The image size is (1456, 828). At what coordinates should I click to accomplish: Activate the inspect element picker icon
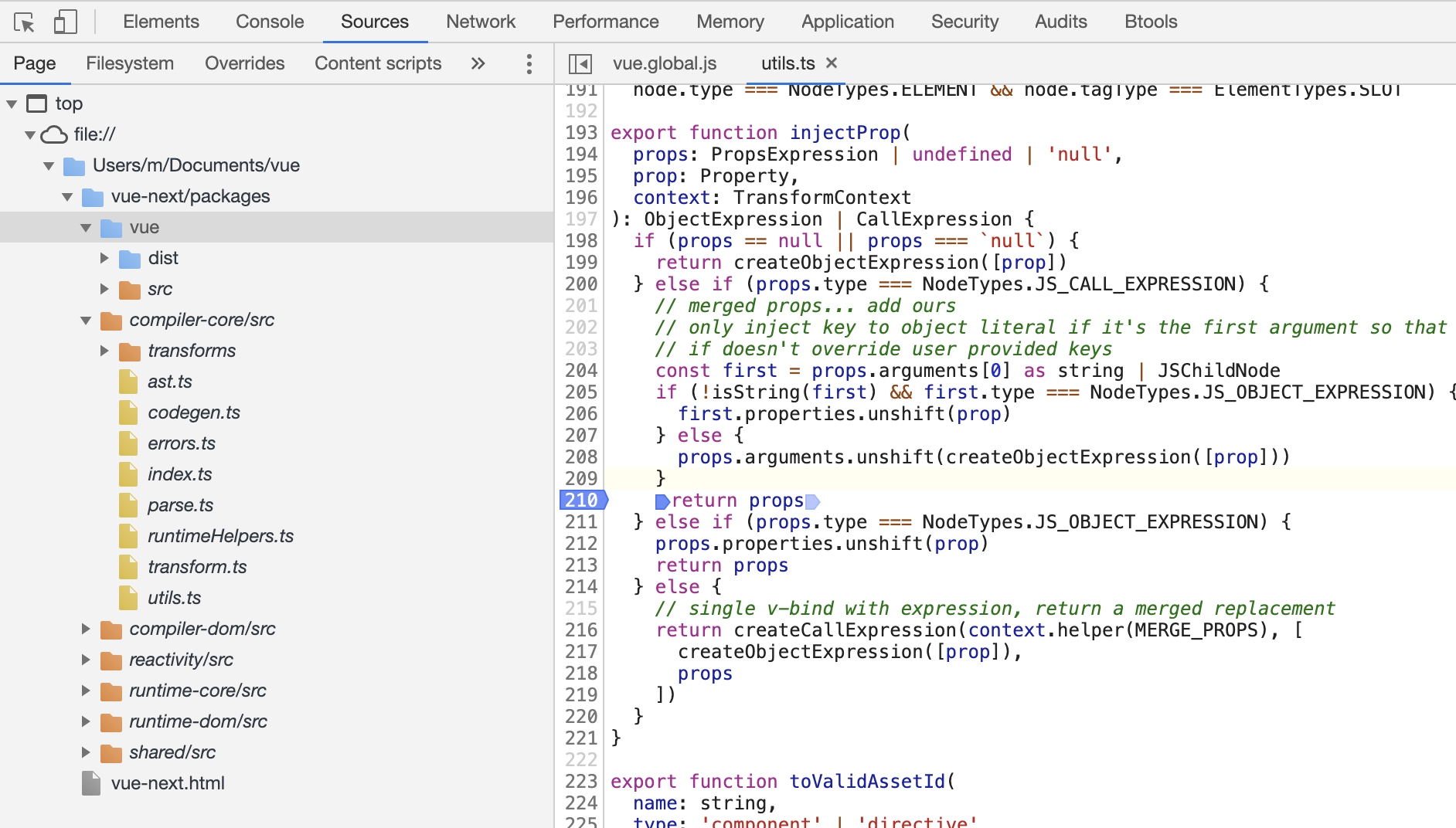[24, 22]
